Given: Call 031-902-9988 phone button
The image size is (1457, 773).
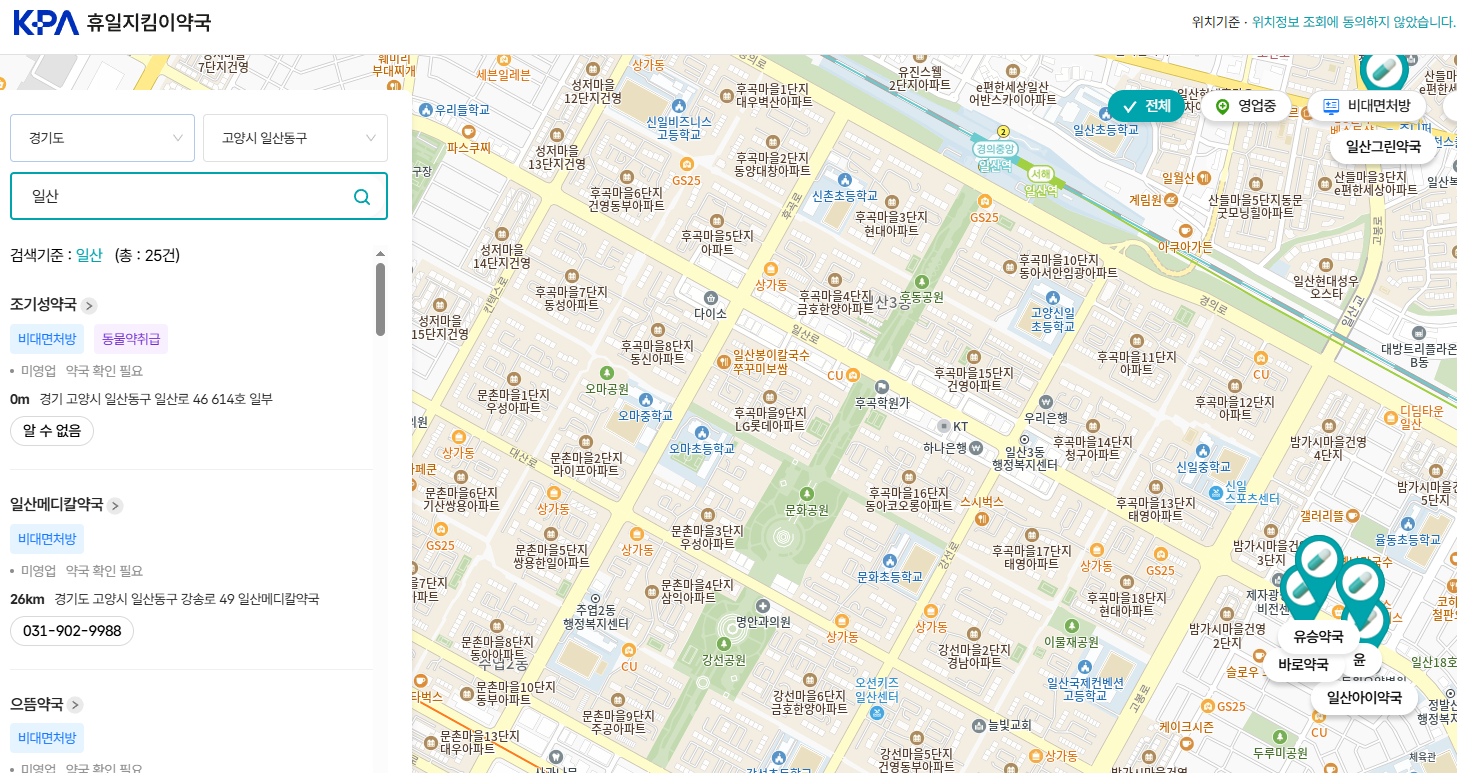Looking at the screenshot, I should [x=72, y=631].
